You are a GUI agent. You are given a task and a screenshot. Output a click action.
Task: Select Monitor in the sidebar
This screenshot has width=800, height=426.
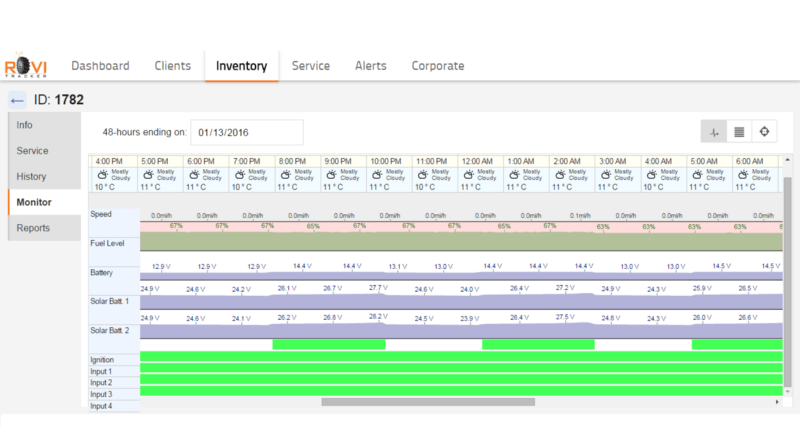click(x=44, y=202)
